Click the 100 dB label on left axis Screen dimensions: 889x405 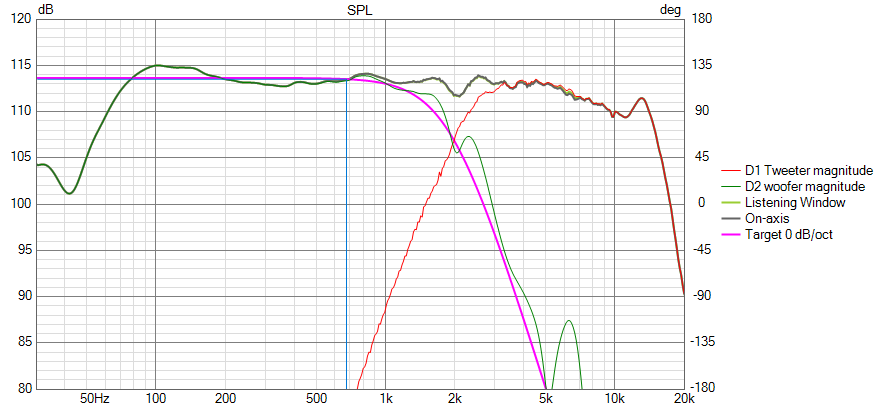coord(20,204)
